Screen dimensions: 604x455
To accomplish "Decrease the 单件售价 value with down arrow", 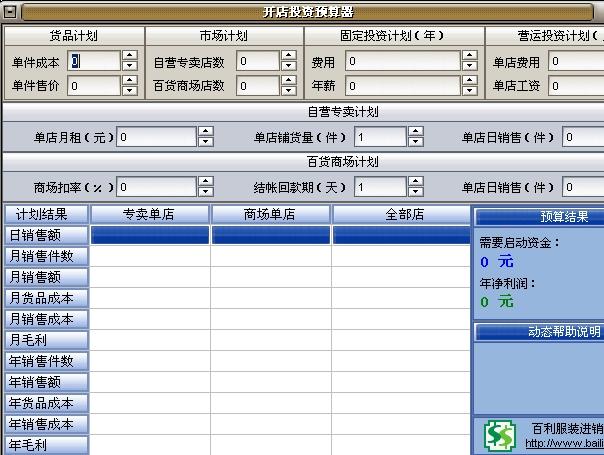I will click(129, 91).
